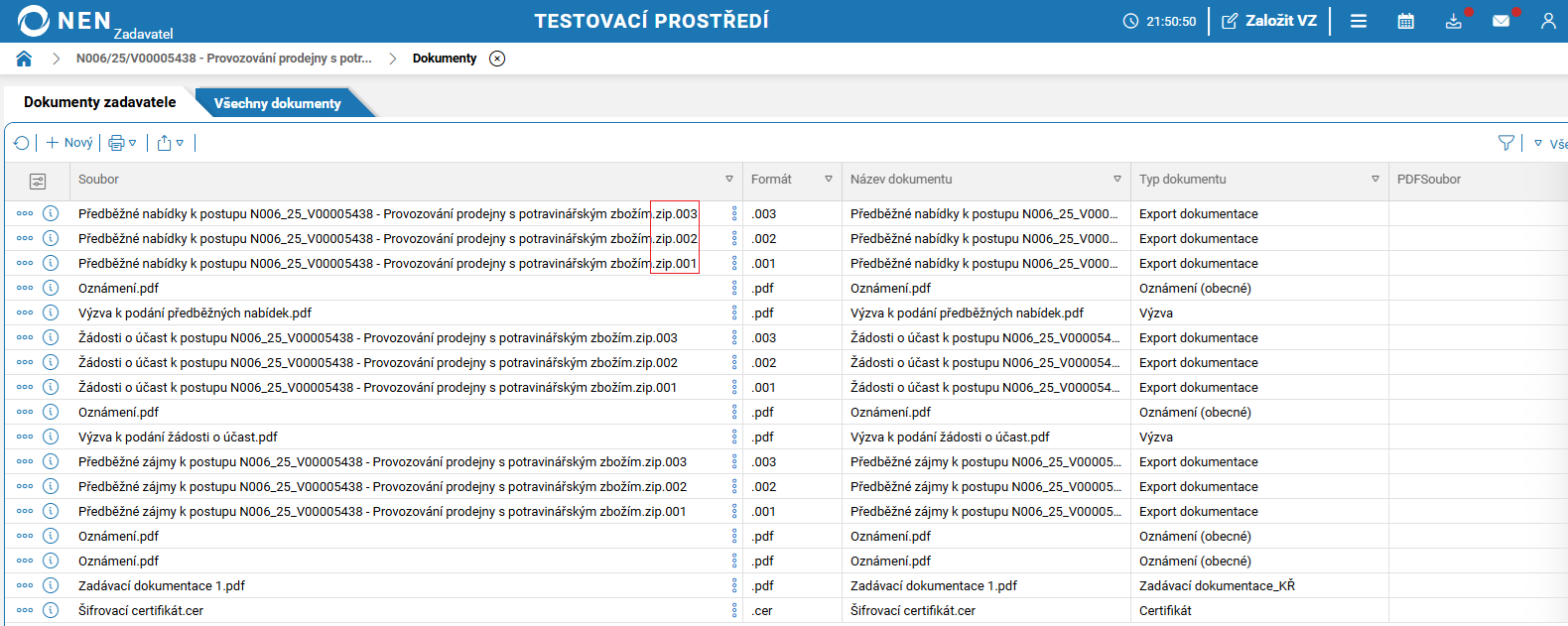This screenshot has width=1568, height=626.
Task: Switch to Dokumenty zadavatele tab
Action: 100,102
